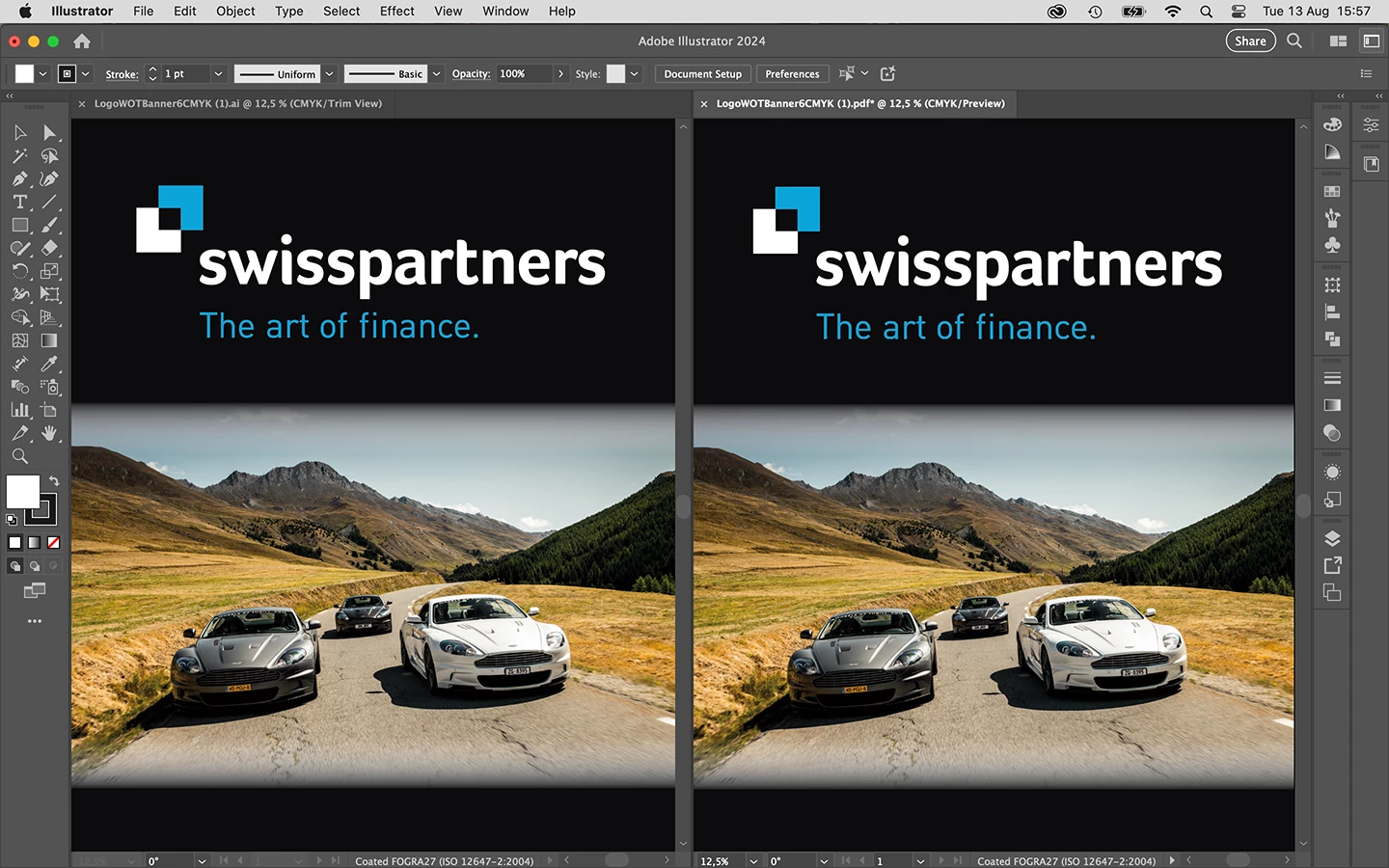
Task: Expand the Opacity arrow
Action: [560, 74]
